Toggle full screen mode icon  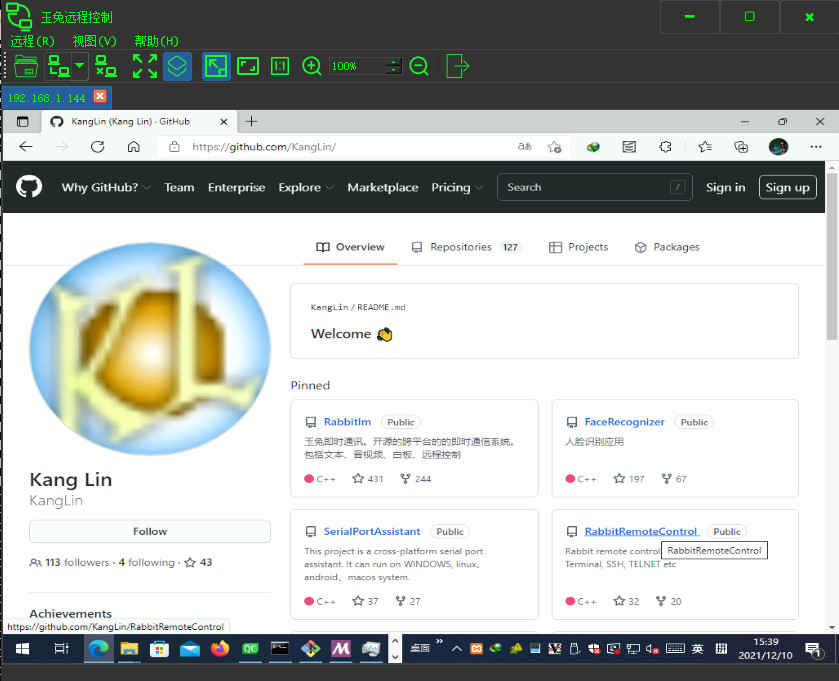coord(144,66)
